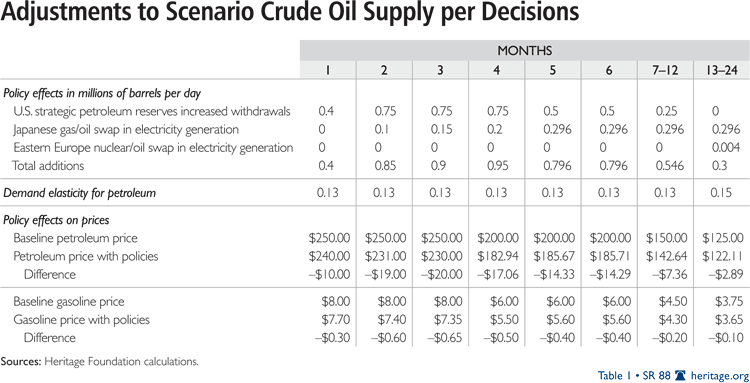Click the Japanese gas/oil swap row label
Viewport: 750px width, 383px height.
(x=126, y=130)
